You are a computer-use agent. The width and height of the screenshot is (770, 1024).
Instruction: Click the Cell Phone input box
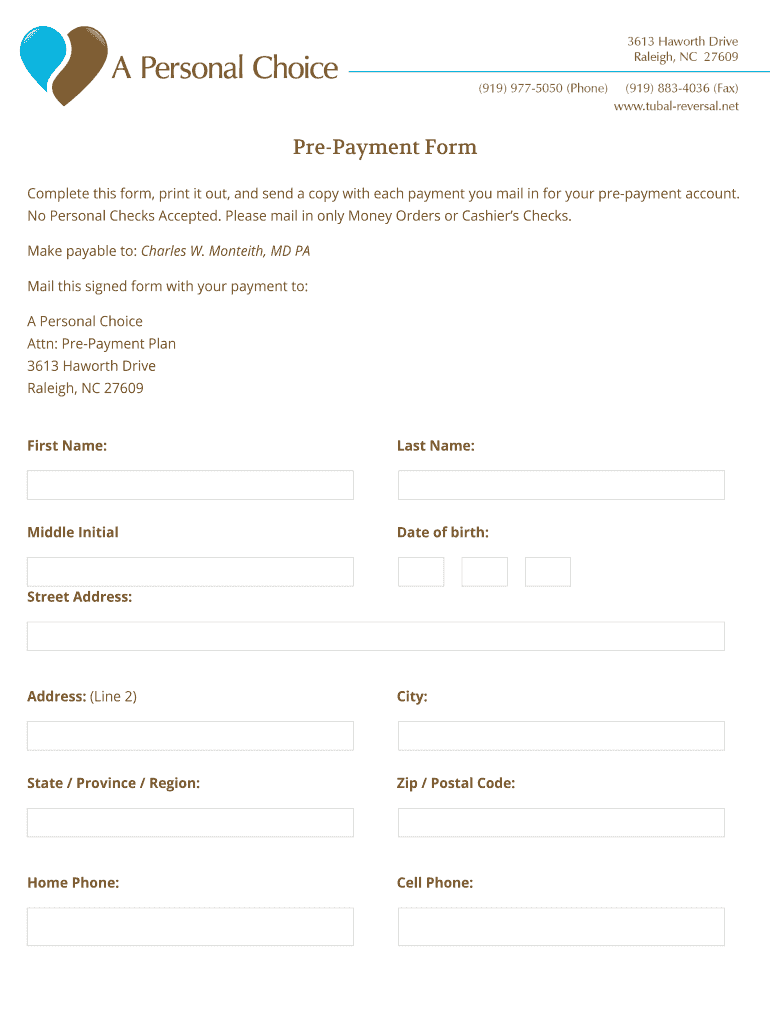click(560, 927)
